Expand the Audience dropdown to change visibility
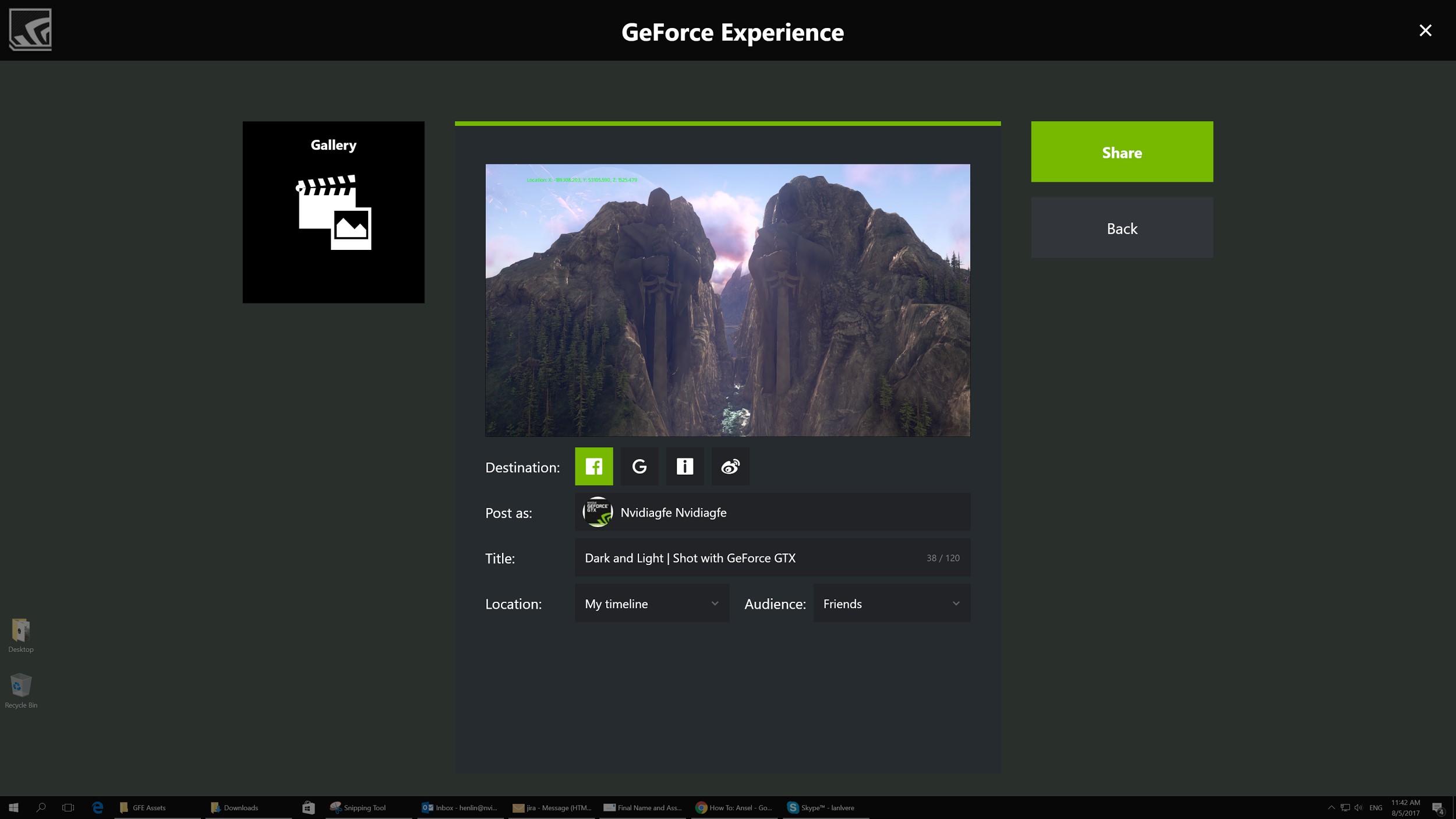This screenshot has width=1456, height=819. pos(891,603)
